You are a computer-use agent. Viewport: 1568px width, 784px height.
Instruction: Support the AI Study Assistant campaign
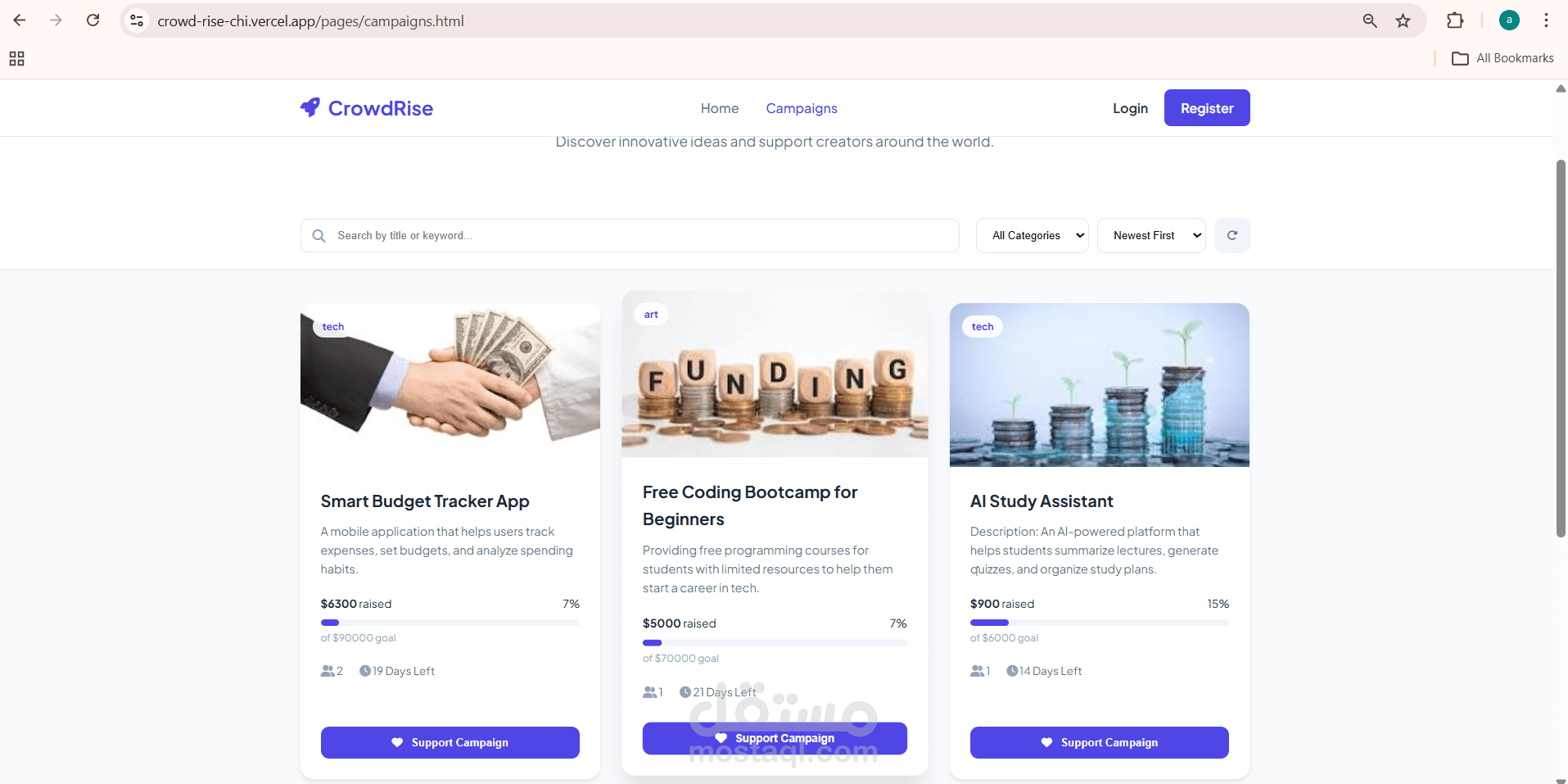coord(1099,742)
